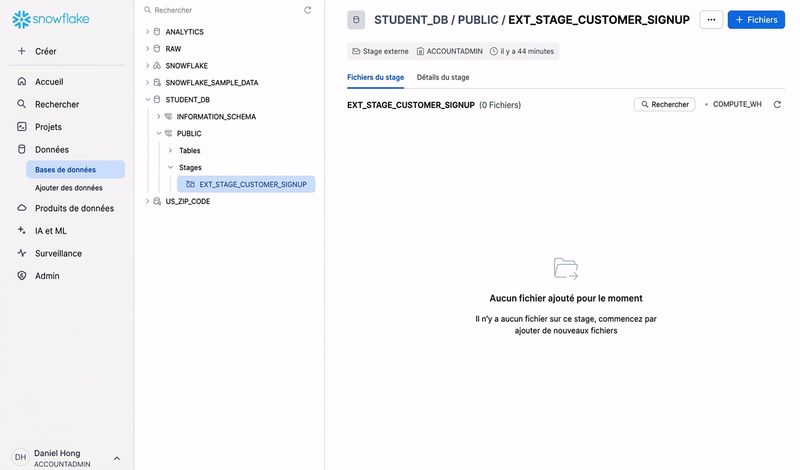Click the EXT_STAGE_CUSTOMER_SIGNUP stage icon in tree
Screen dimensions: 800x470
click(190, 184)
